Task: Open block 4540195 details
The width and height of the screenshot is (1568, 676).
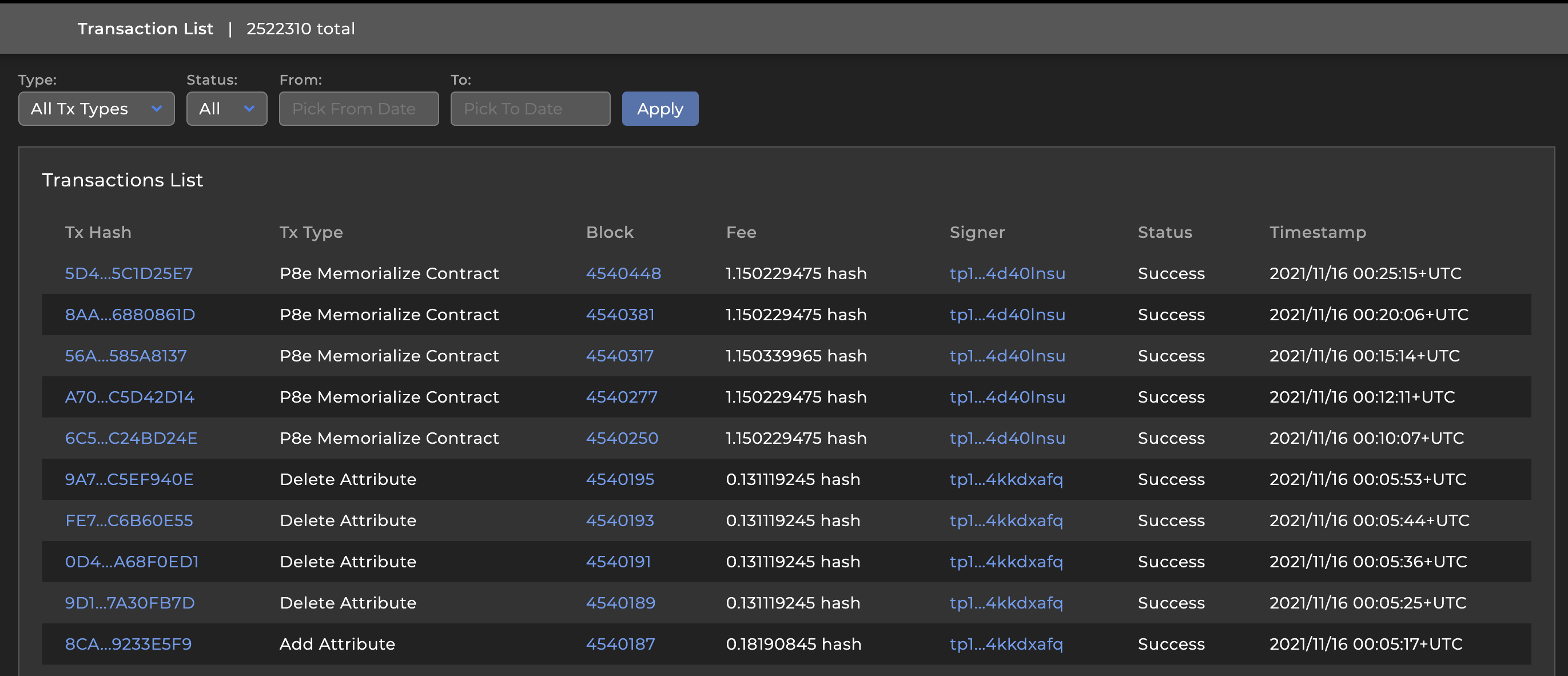Action: coord(619,479)
